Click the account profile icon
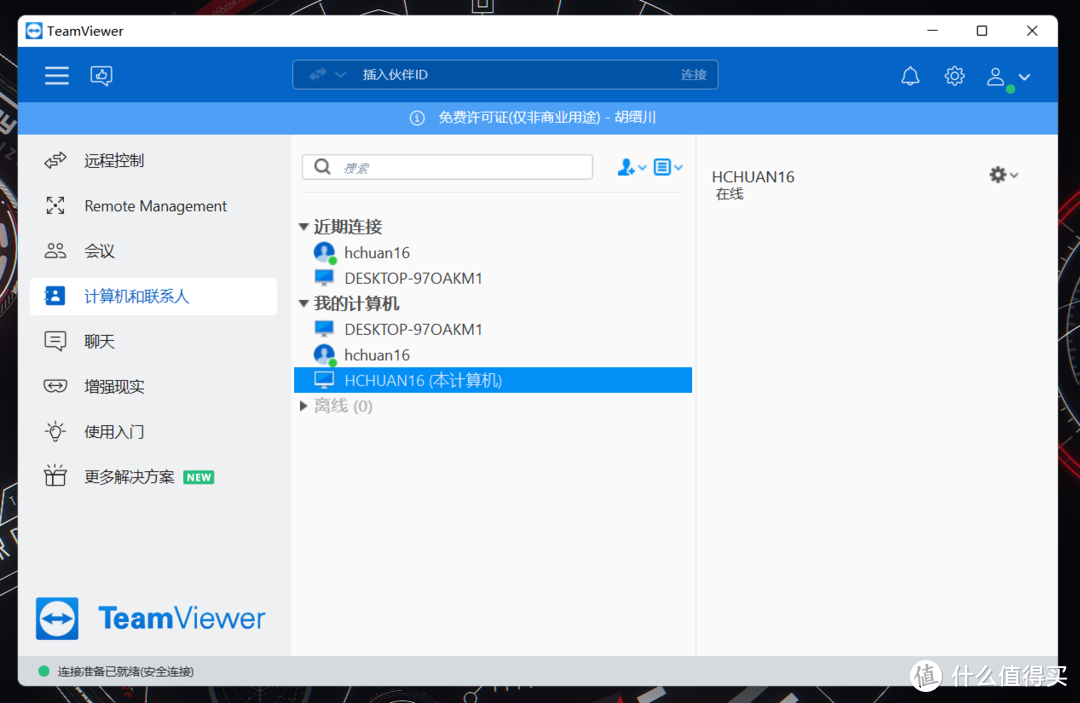 995,76
